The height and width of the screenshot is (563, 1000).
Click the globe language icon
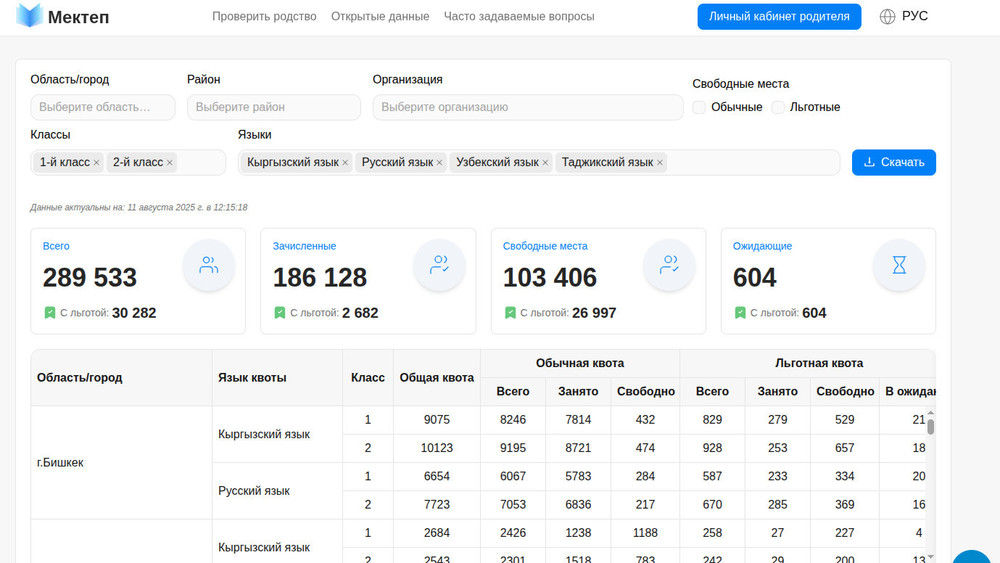pyautogui.click(x=887, y=17)
